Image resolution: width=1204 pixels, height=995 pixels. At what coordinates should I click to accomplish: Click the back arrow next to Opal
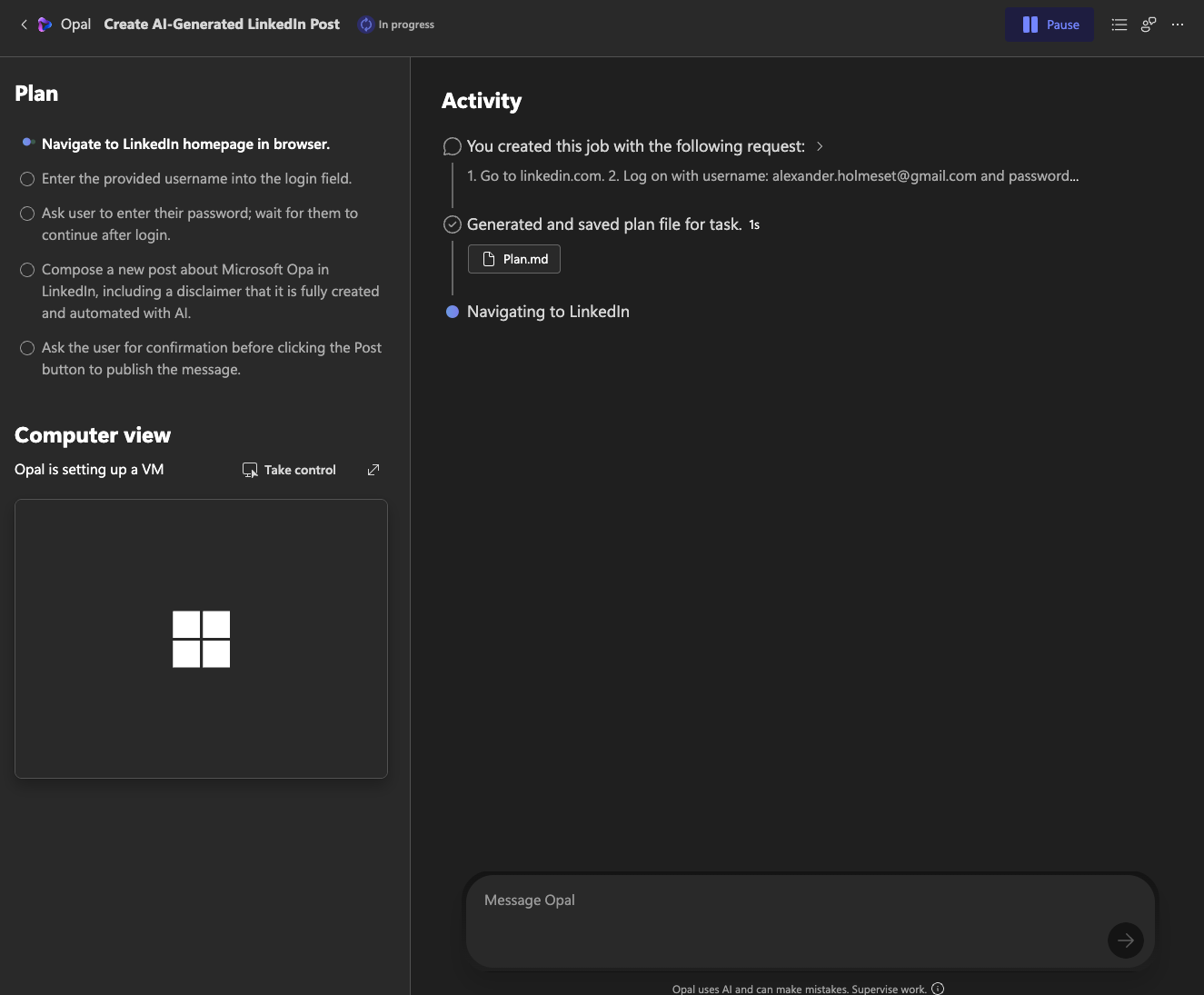coord(24,25)
